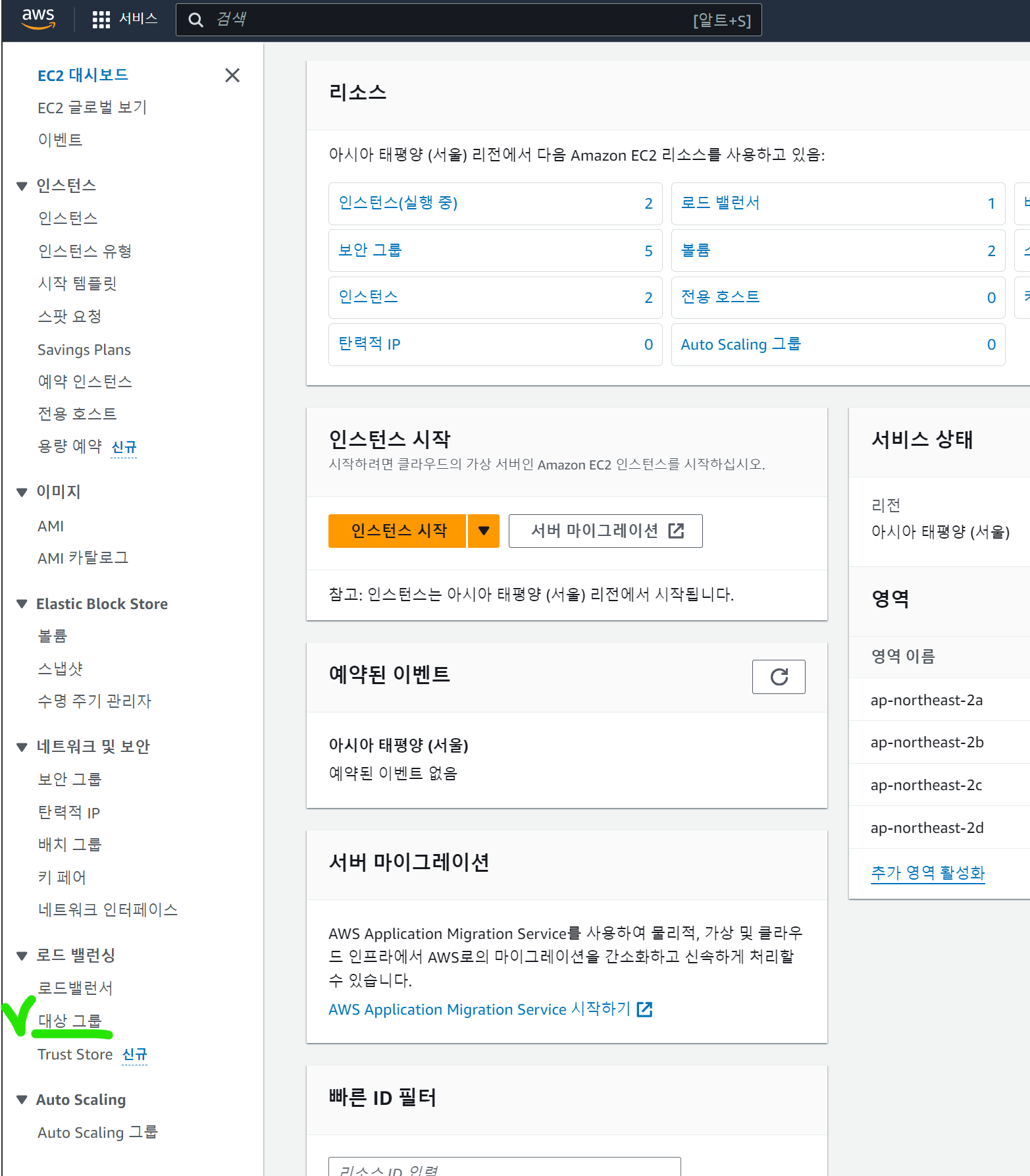Open 스팟 요청 page
Viewport: 1030px width, 1176px height.
tap(70, 316)
